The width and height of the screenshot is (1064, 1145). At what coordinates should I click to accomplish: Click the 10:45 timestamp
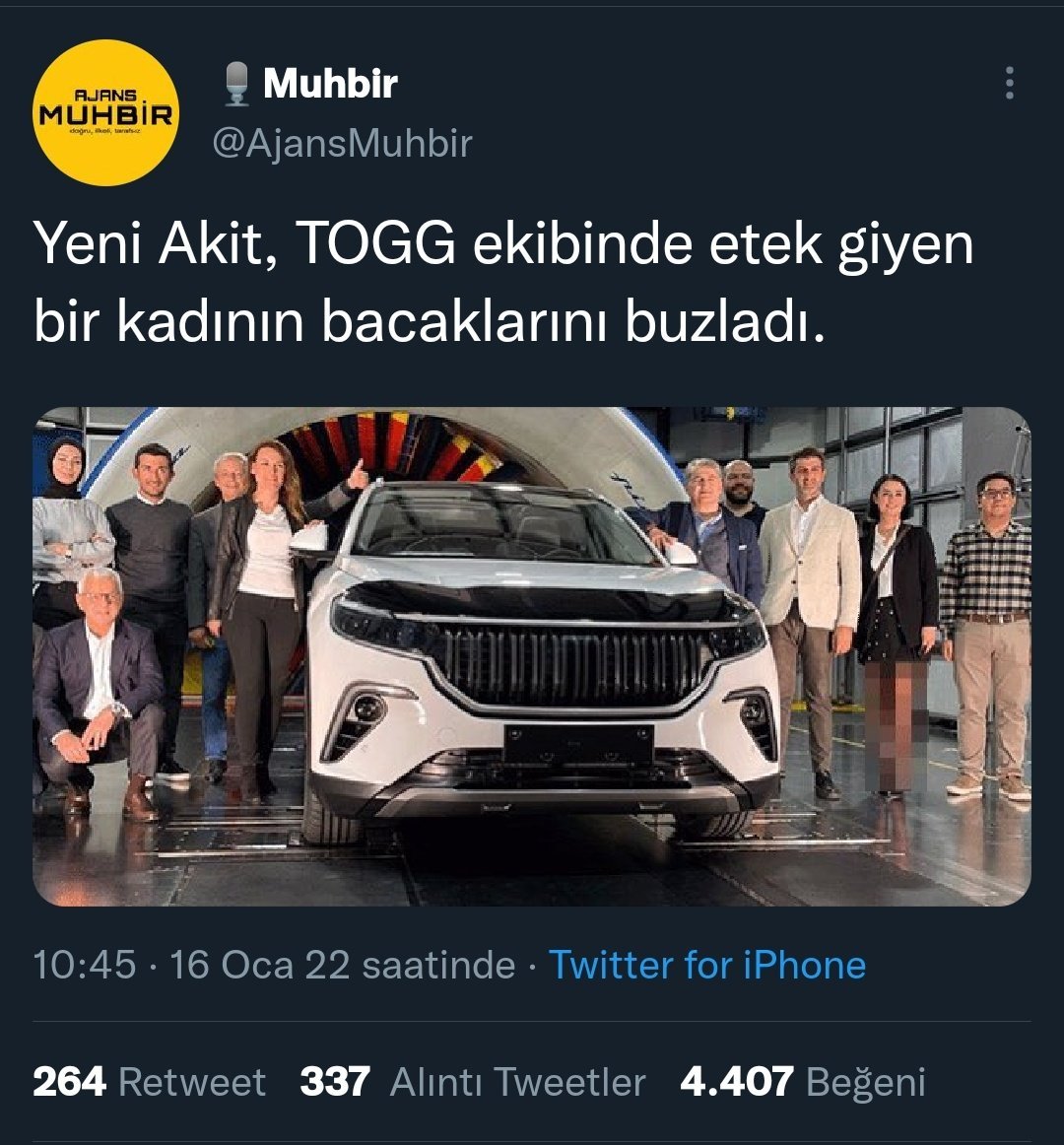click(85, 964)
